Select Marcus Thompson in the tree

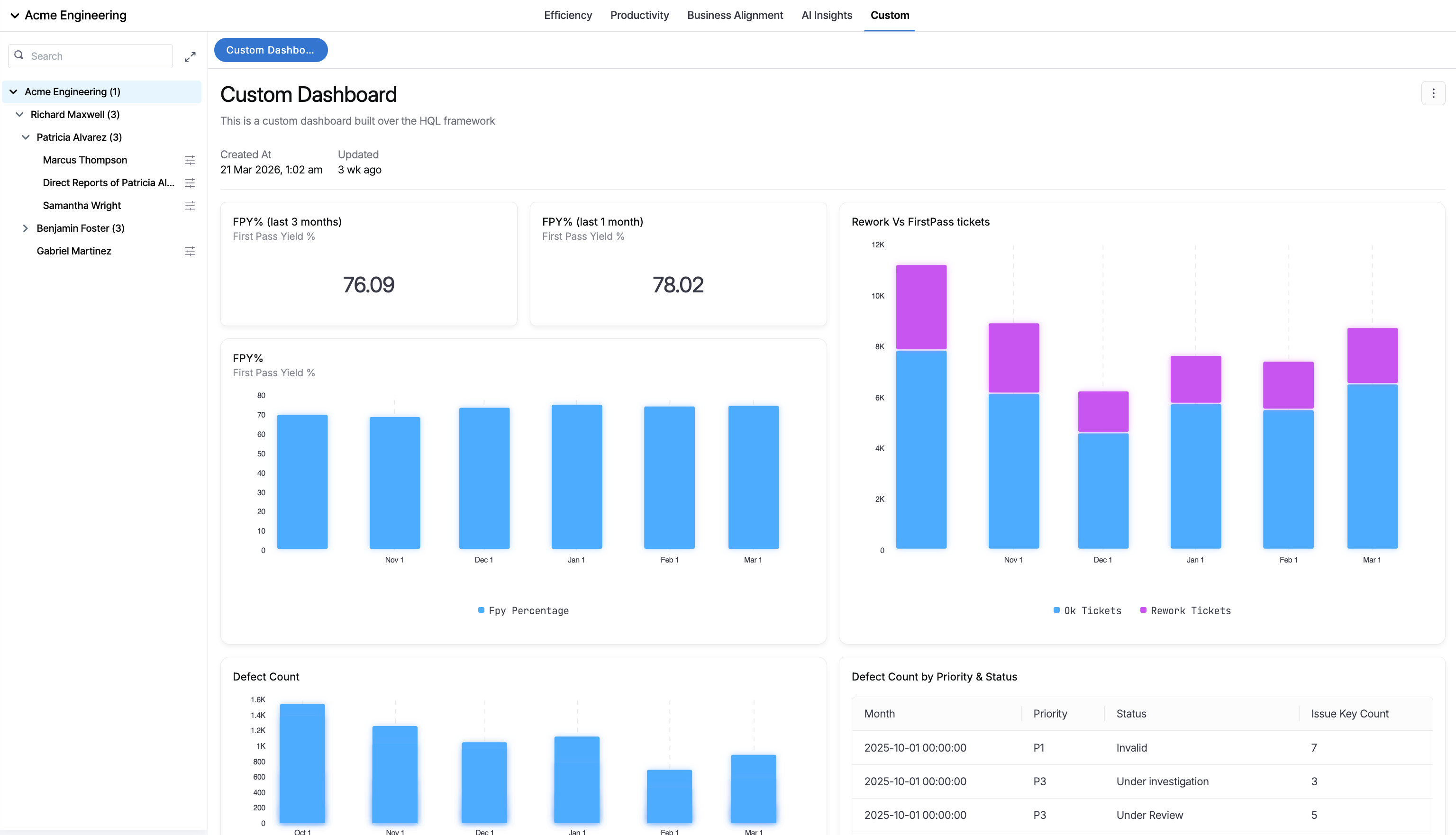pos(85,160)
